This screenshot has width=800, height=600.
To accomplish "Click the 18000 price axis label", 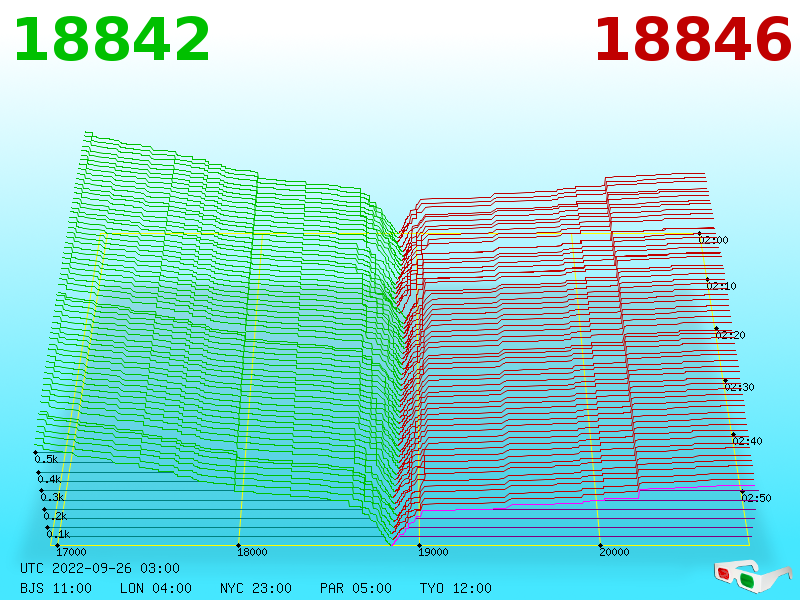I will (252, 552).
